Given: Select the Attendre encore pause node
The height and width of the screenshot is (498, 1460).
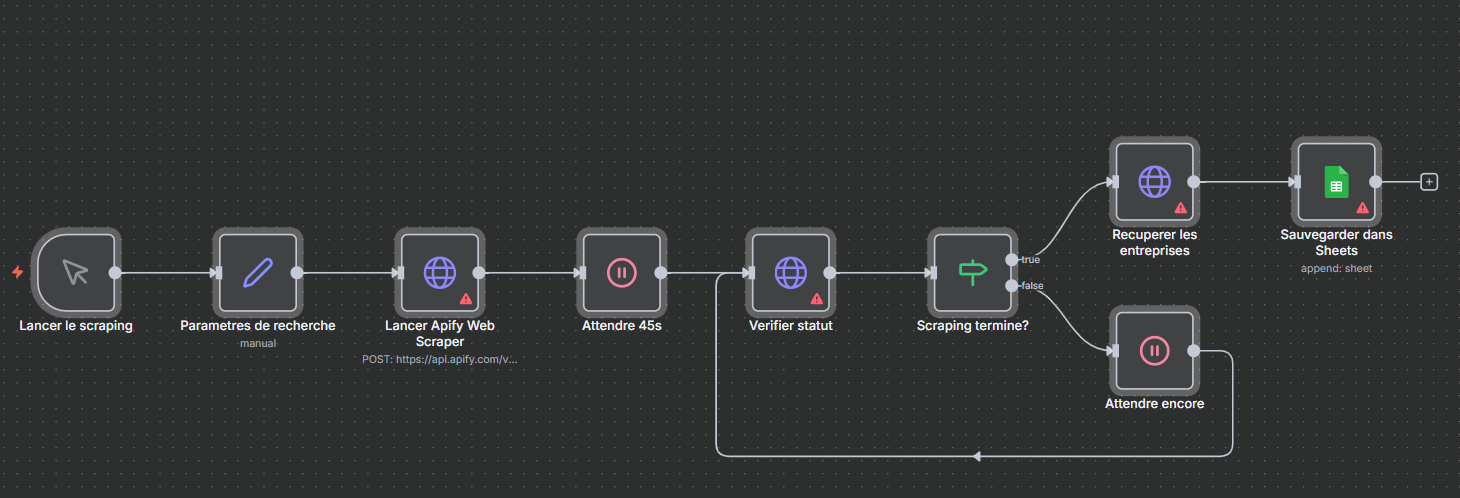Looking at the screenshot, I should [1154, 350].
